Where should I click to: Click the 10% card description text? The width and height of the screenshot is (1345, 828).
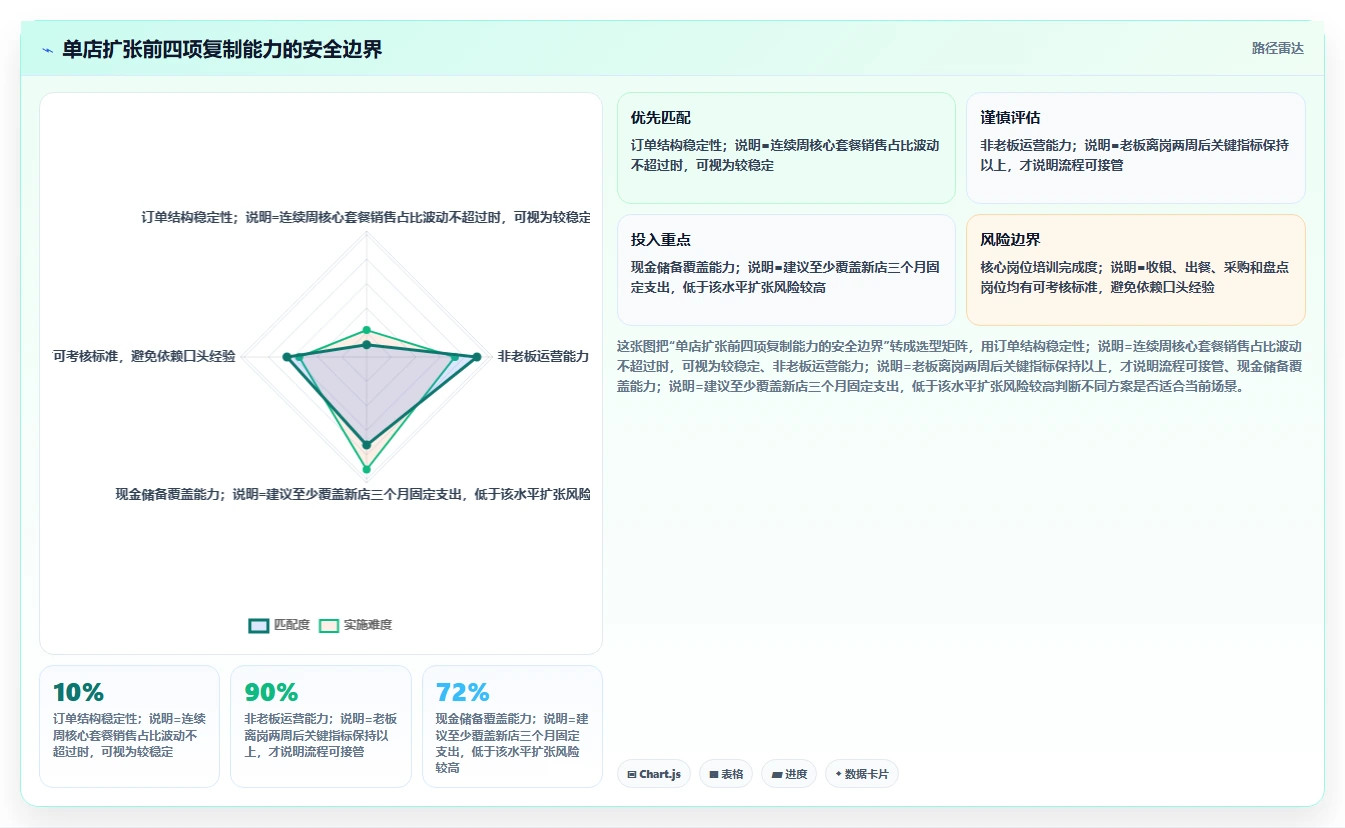129,735
